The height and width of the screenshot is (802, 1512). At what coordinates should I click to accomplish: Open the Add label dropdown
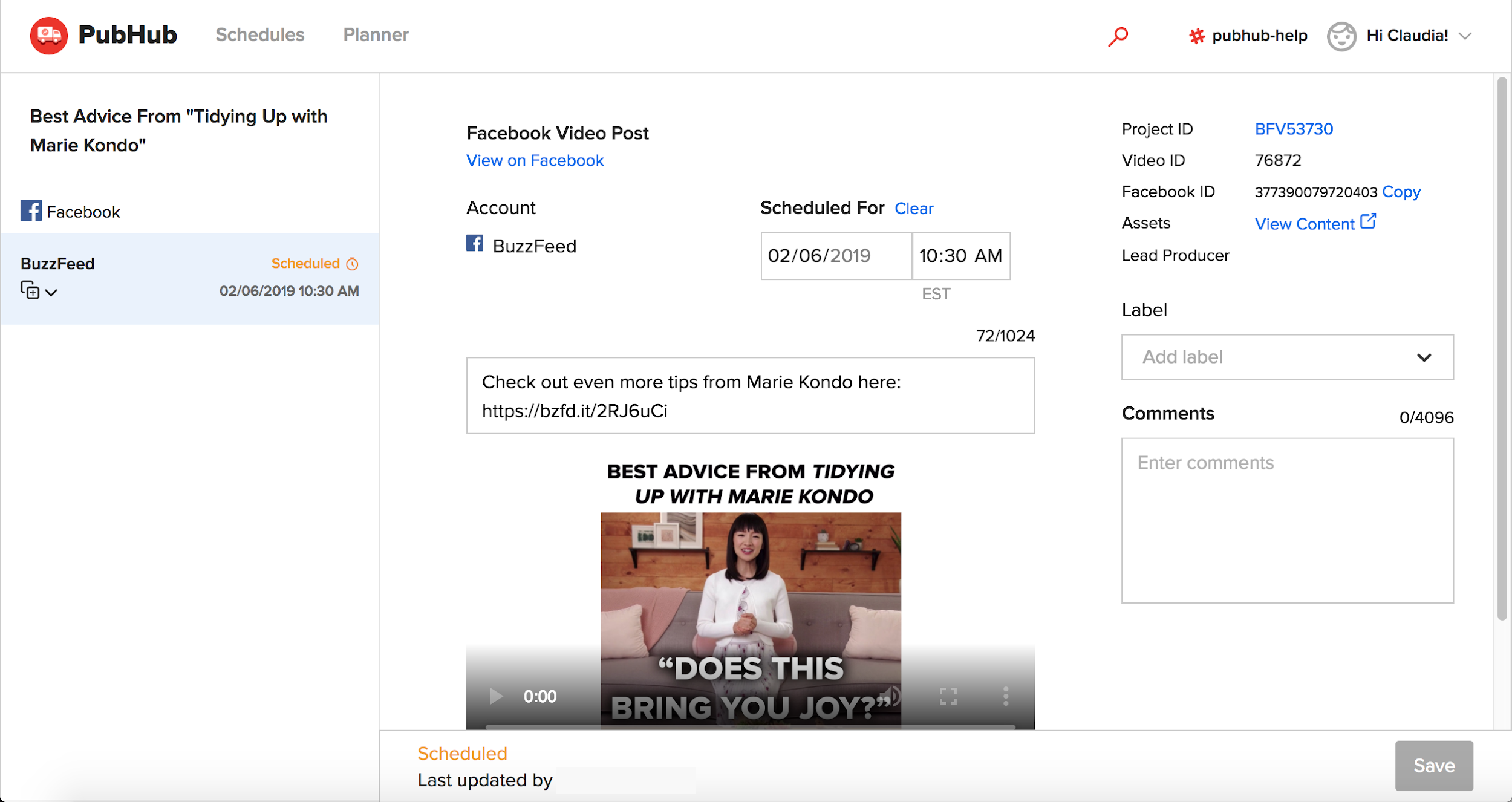1287,357
